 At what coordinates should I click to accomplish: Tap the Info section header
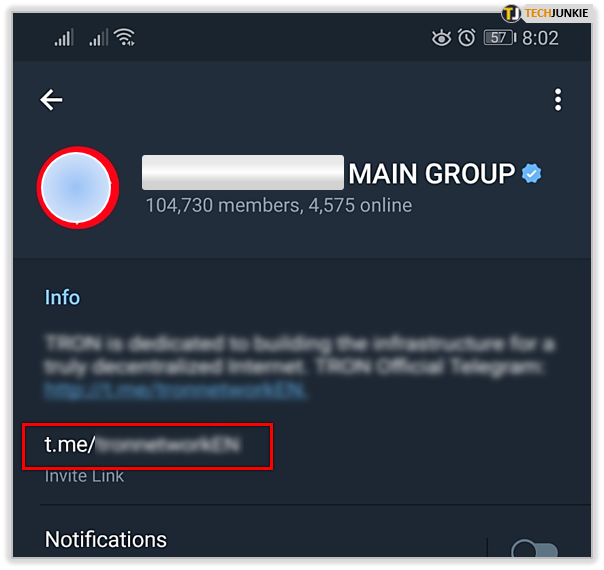point(62,297)
